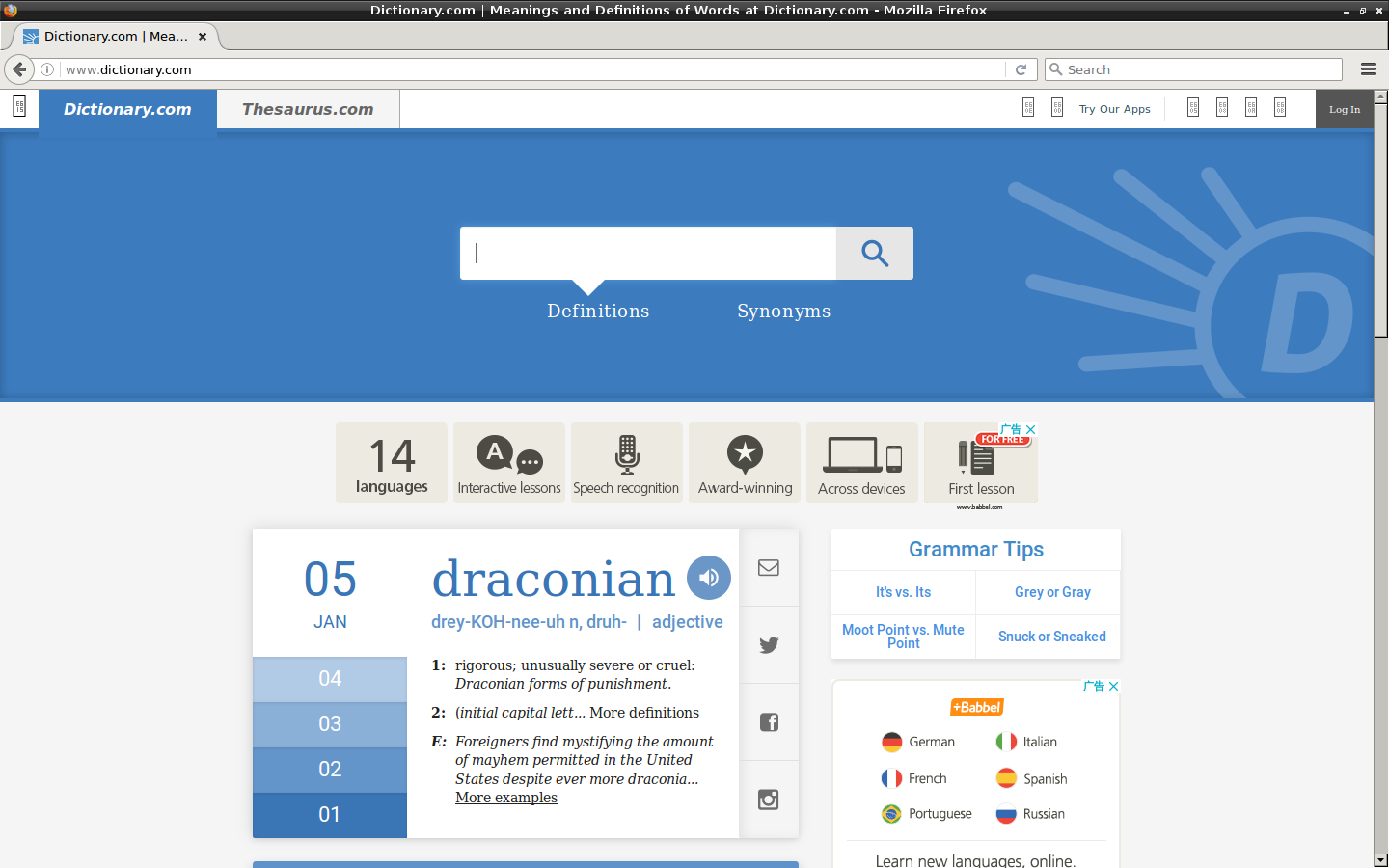The image size is (1389, 868).
Task: Select German in Babbel ad
Action: pos(918,742)
